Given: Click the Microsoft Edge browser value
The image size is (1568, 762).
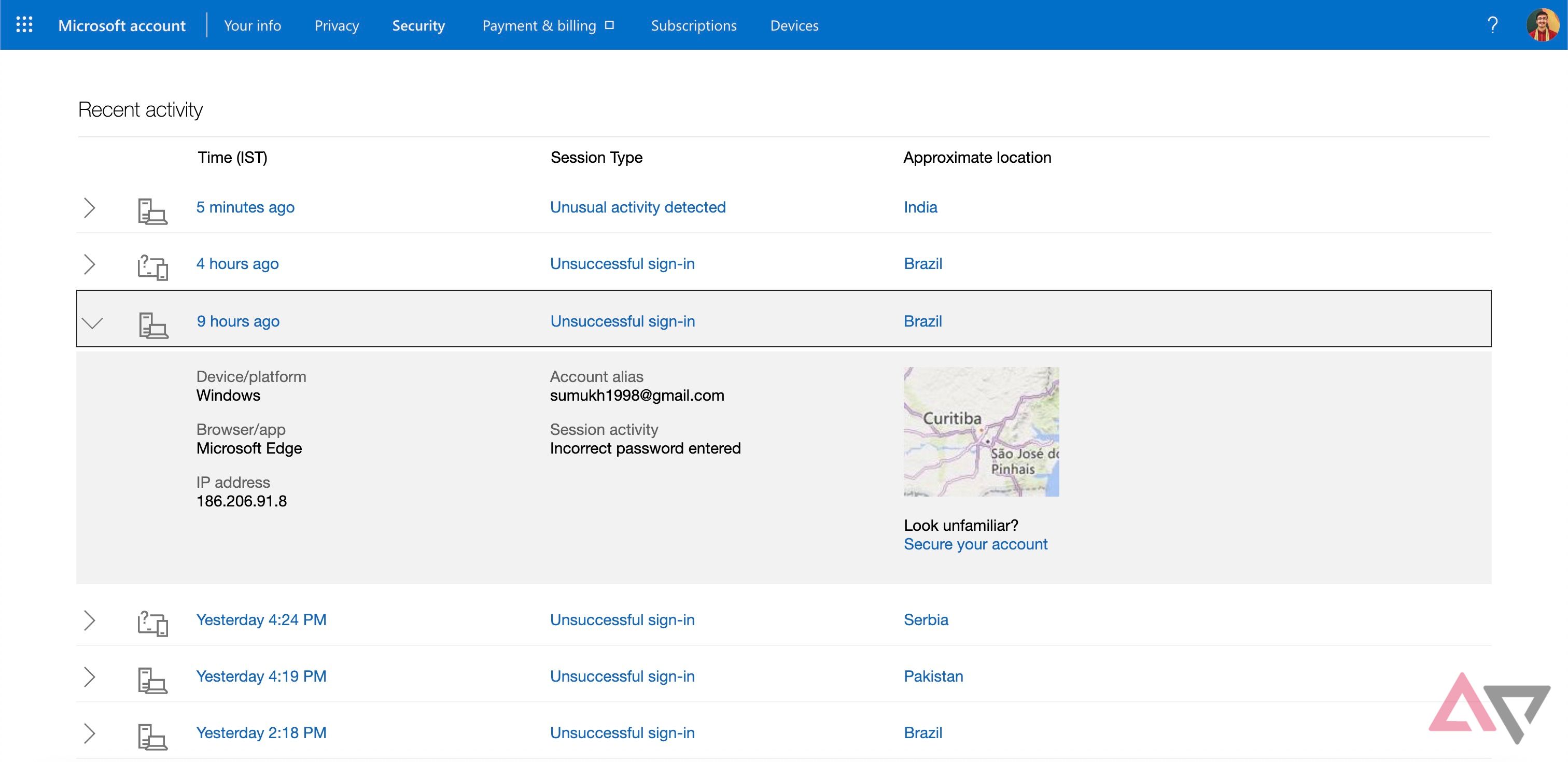Looking at the screenshot, I should click(x=249, y=448).
